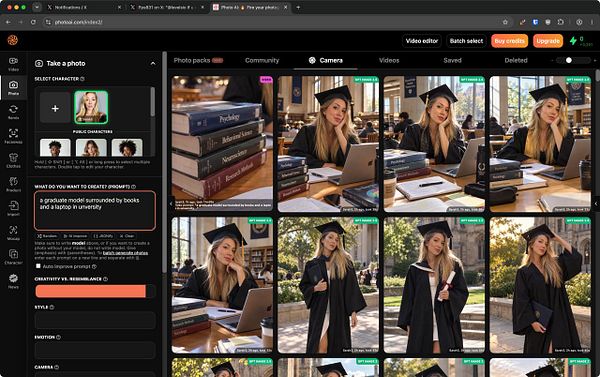Screen dimensions: 600x377
Task: Click the Buy credits button
Action: pyautogui.click(x=509, y=41)
